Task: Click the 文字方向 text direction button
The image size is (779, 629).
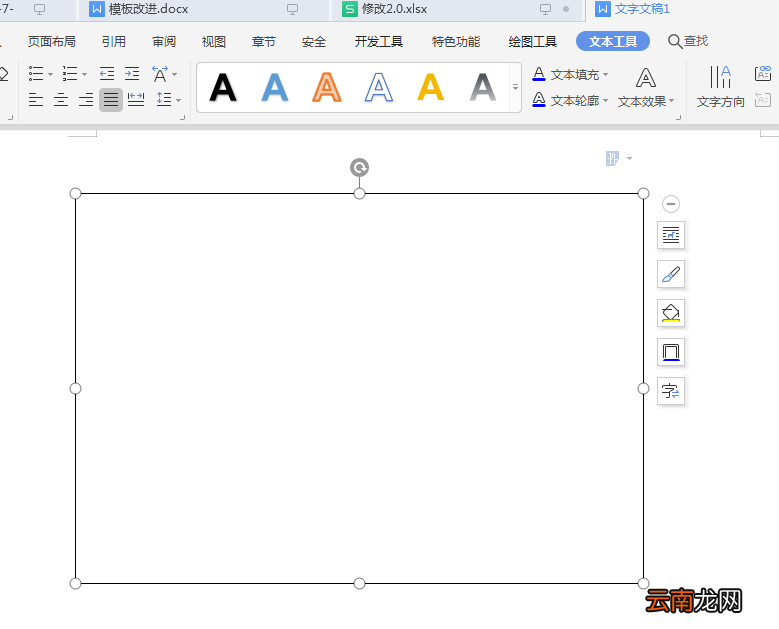Action: tap(720, 87)
